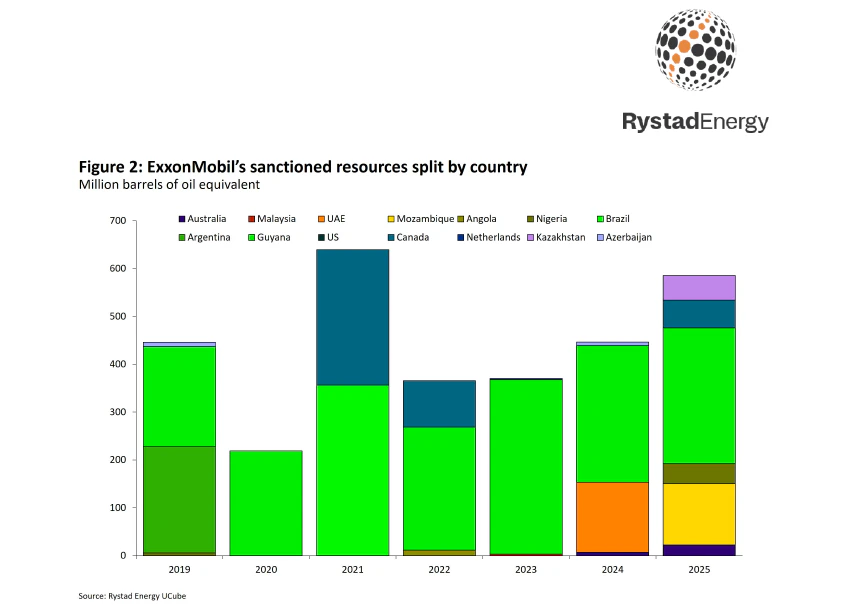Select the "Nigeria" legend label
The image size is (865, 606).
coord(552,219)
